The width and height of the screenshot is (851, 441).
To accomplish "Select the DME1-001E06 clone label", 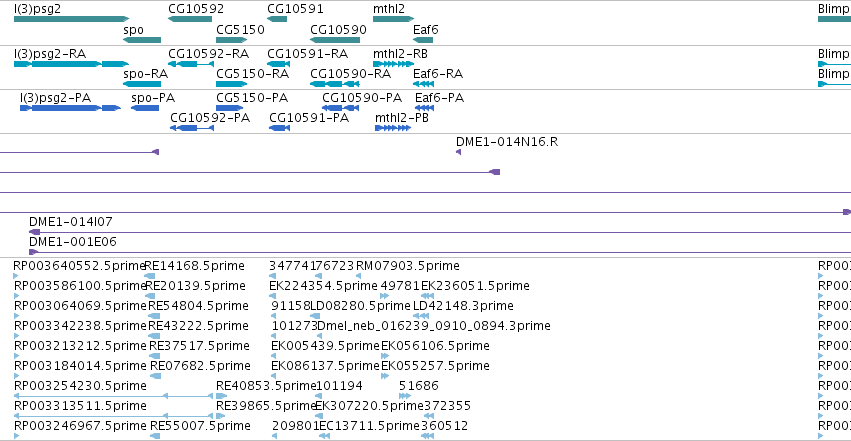I will coord(73,241).
